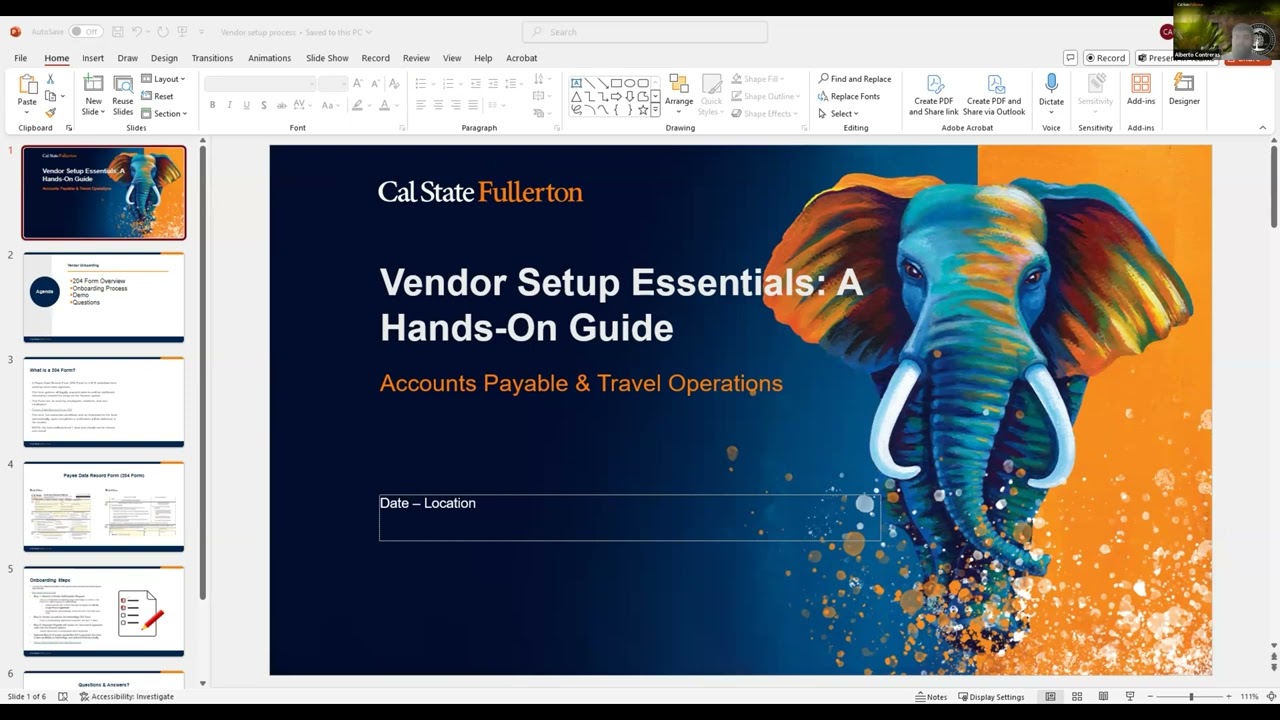This screenshot has width=1280, height=720.
Task: Switch to the Design tab
Action: tap(164, 58)
